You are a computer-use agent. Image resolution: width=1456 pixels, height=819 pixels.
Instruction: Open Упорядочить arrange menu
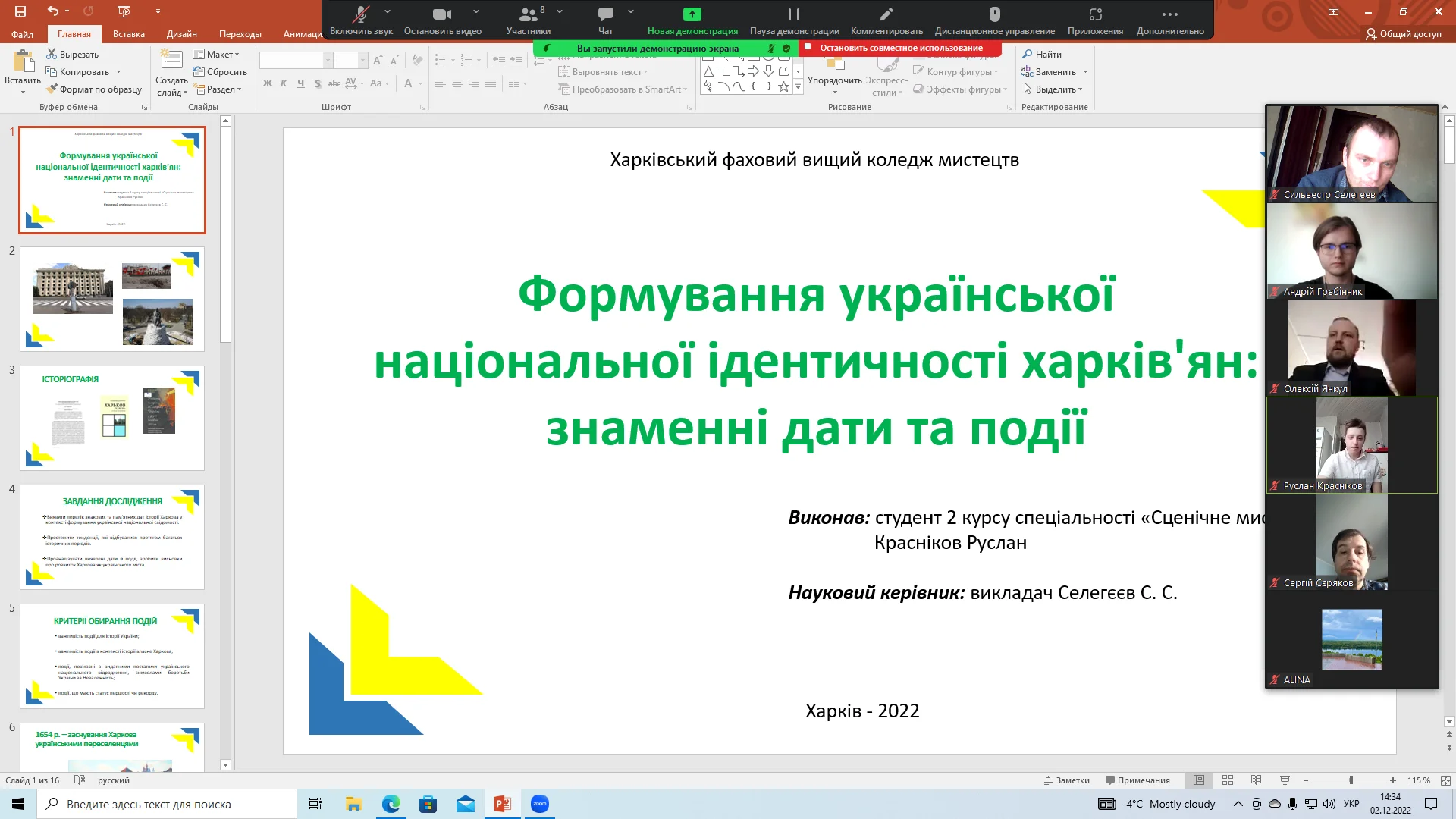click(x=834, y=74)
